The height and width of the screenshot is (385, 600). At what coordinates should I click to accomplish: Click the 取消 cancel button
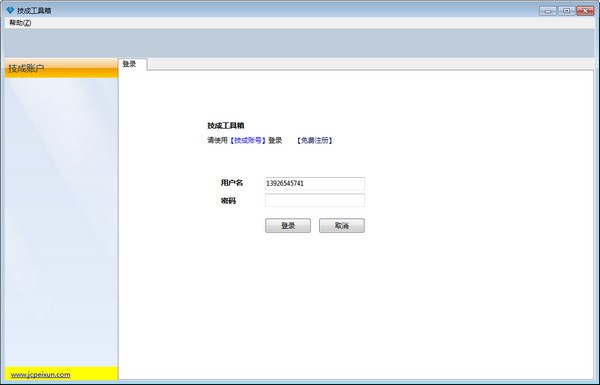pos(342,226)
